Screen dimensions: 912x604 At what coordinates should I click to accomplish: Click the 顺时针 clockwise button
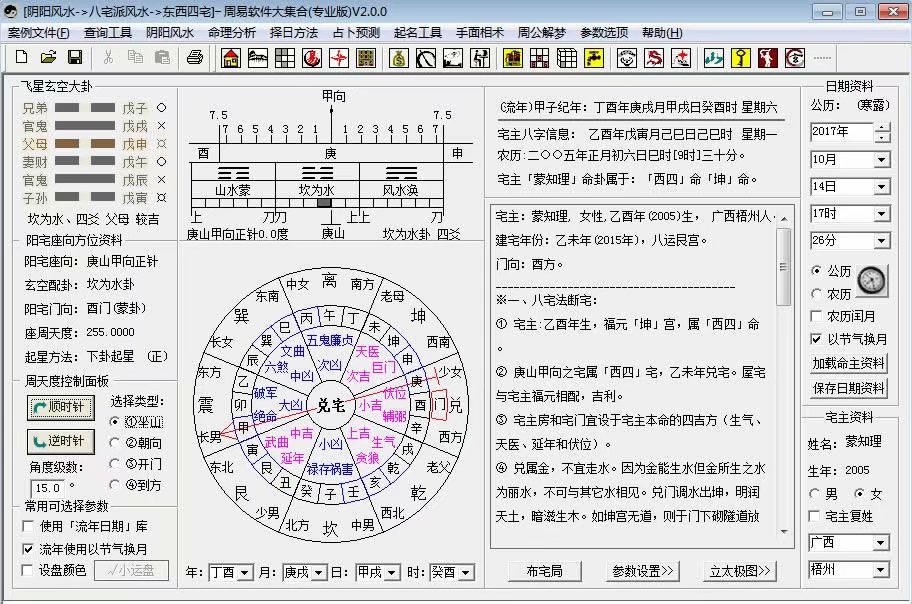click(x=62, y=407)
